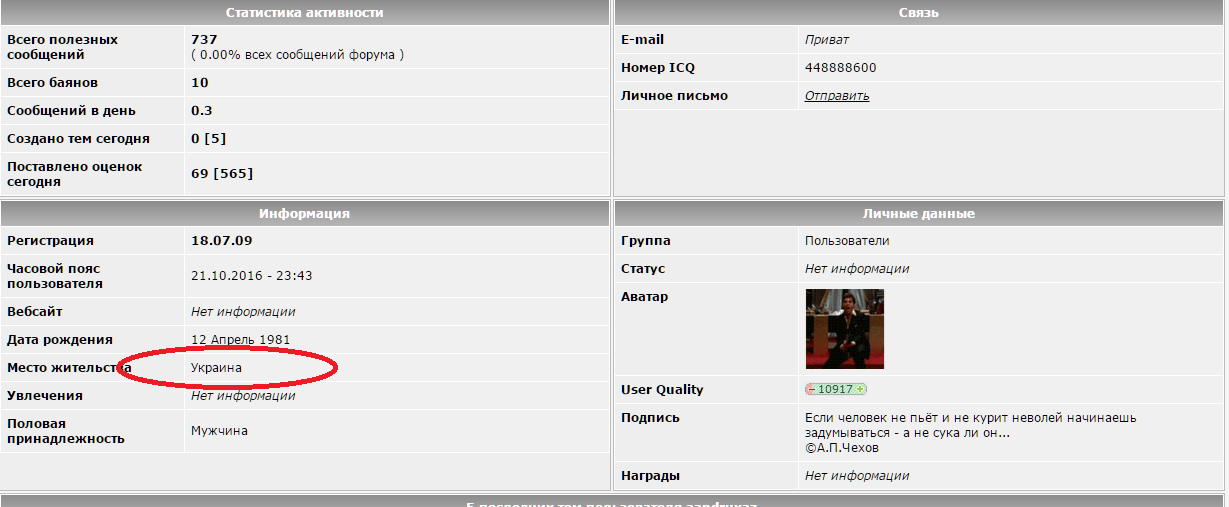Screen dimensions: 1229x507
Task: Click ICQ number 448888600
Action: [841, 68]
